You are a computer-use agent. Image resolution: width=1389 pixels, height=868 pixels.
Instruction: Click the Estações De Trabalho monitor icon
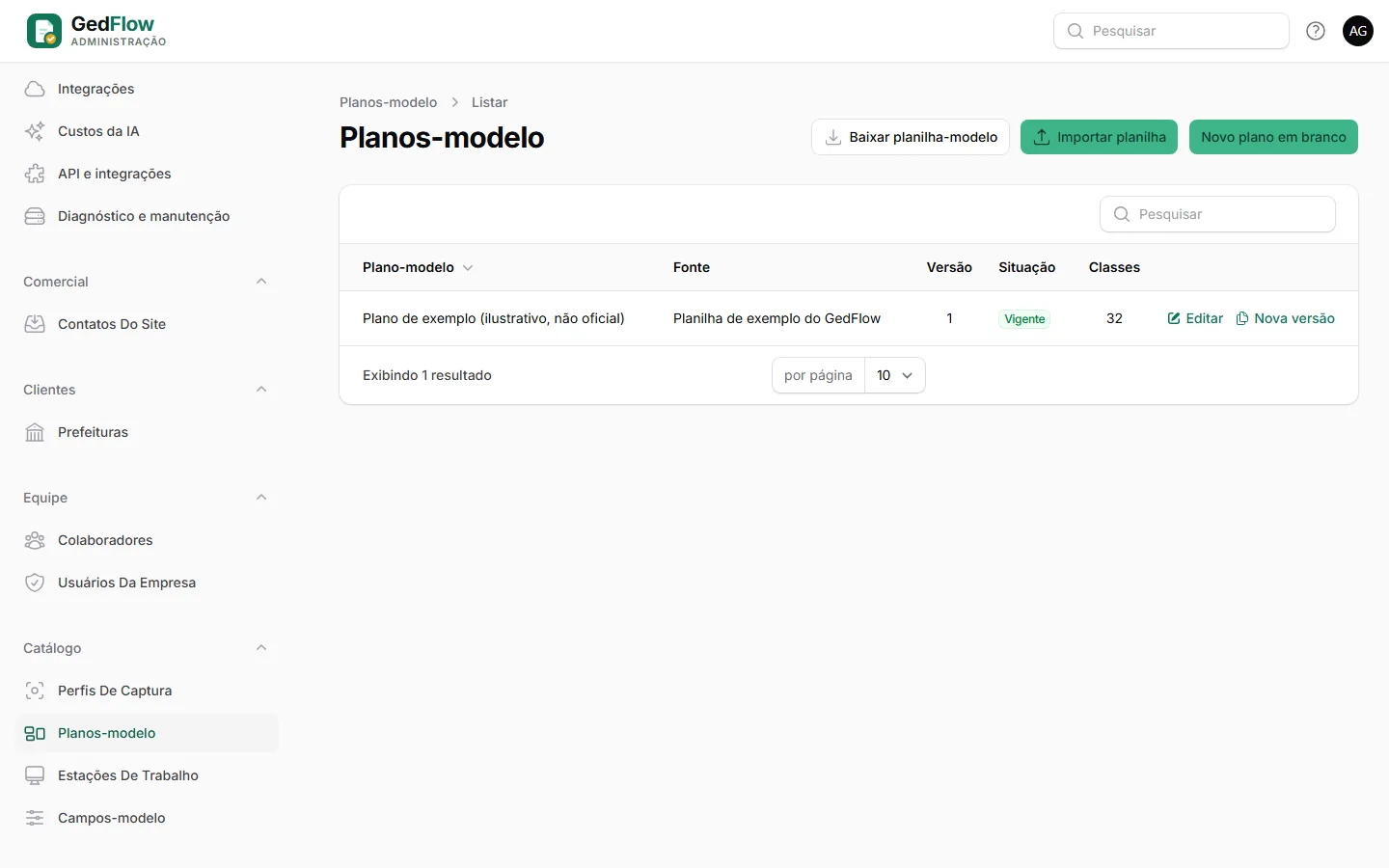pyautogui.click(x=35, y=775)
